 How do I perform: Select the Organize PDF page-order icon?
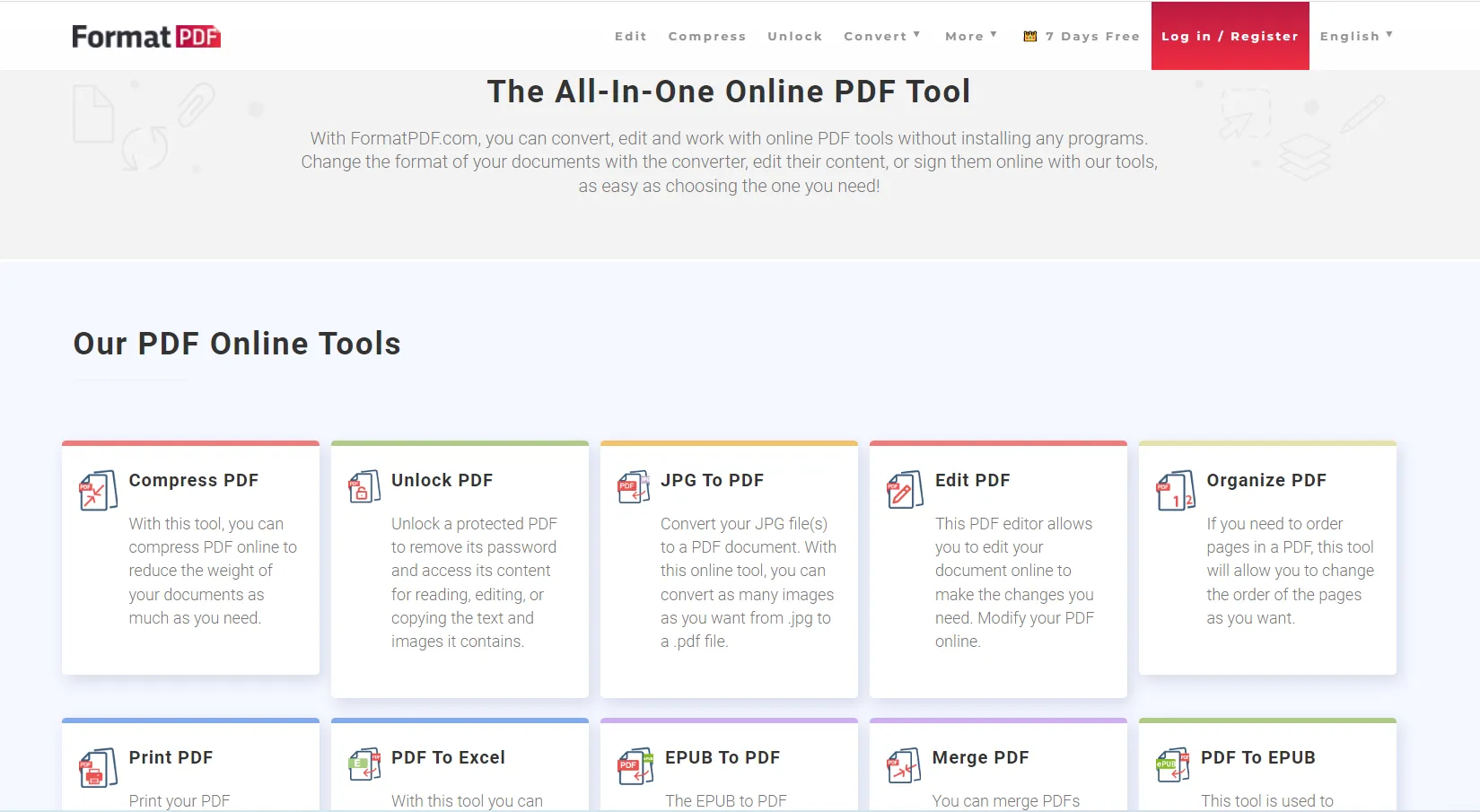pos(1176,490)
